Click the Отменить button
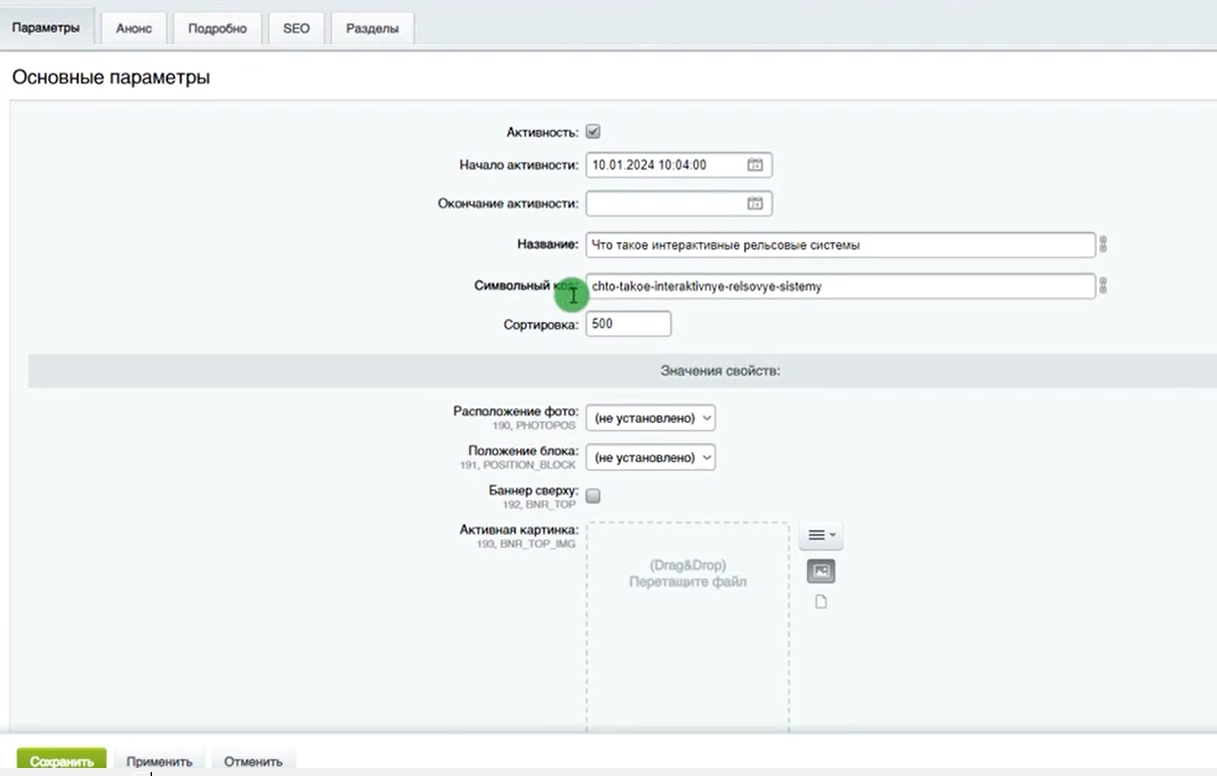 click(x=253, y=762)
